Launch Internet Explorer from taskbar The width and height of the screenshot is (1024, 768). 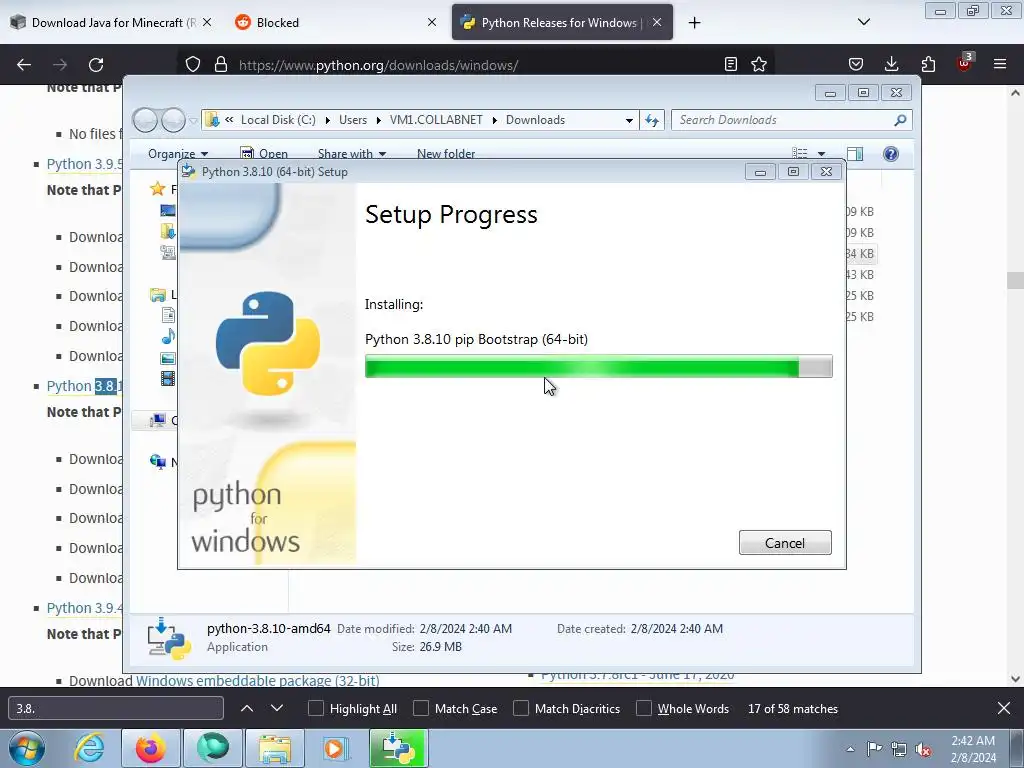pyautogui.click(x=90, y=748)
